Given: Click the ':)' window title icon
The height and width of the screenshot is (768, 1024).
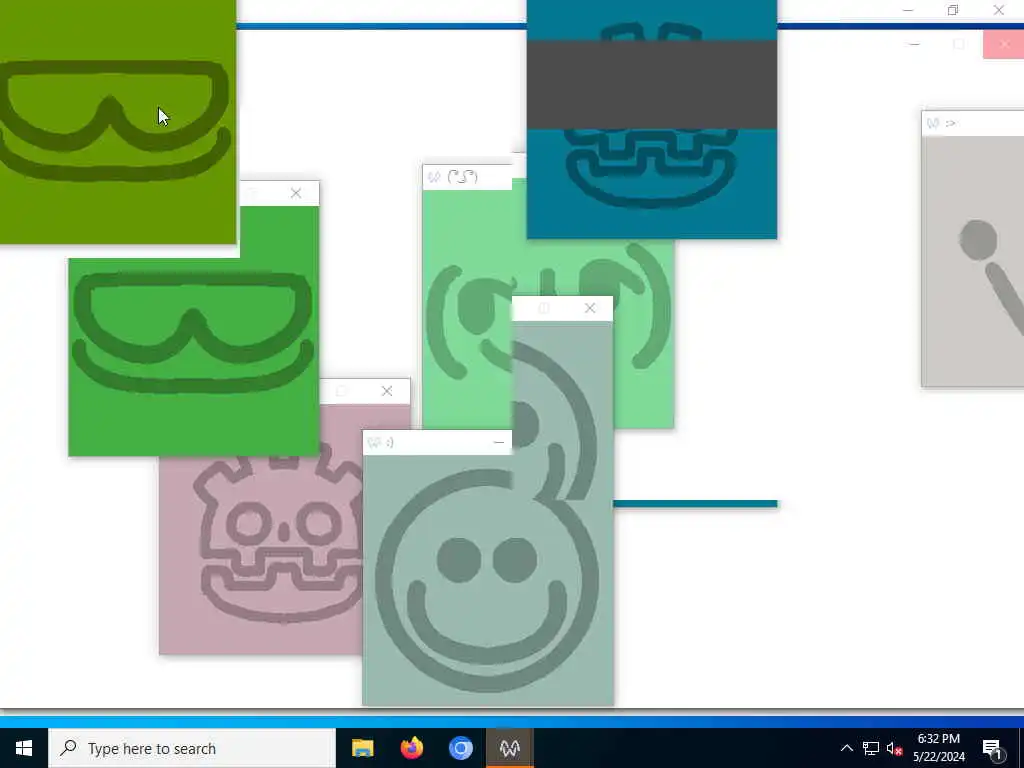Looking at the screenshot, I should coord(374,443).
